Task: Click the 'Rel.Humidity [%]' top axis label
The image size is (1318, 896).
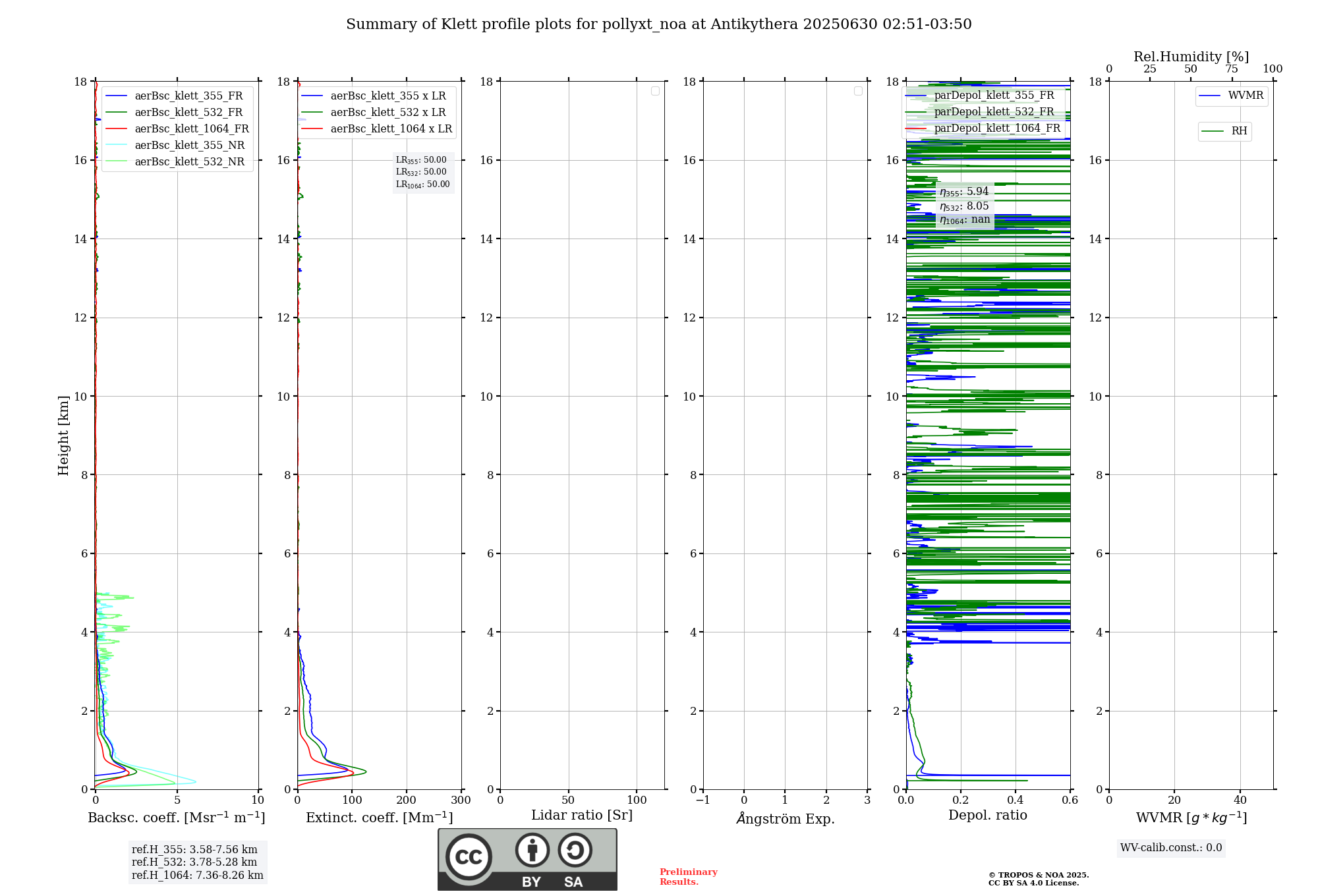Action: (1191, 57)
